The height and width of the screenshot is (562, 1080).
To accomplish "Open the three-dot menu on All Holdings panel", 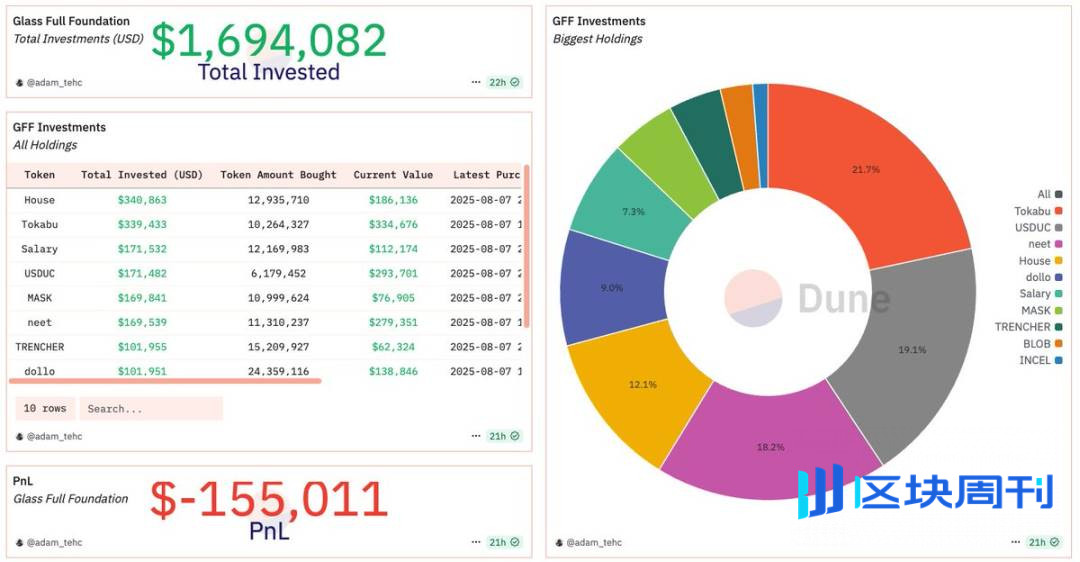I will tap(476, 436).
